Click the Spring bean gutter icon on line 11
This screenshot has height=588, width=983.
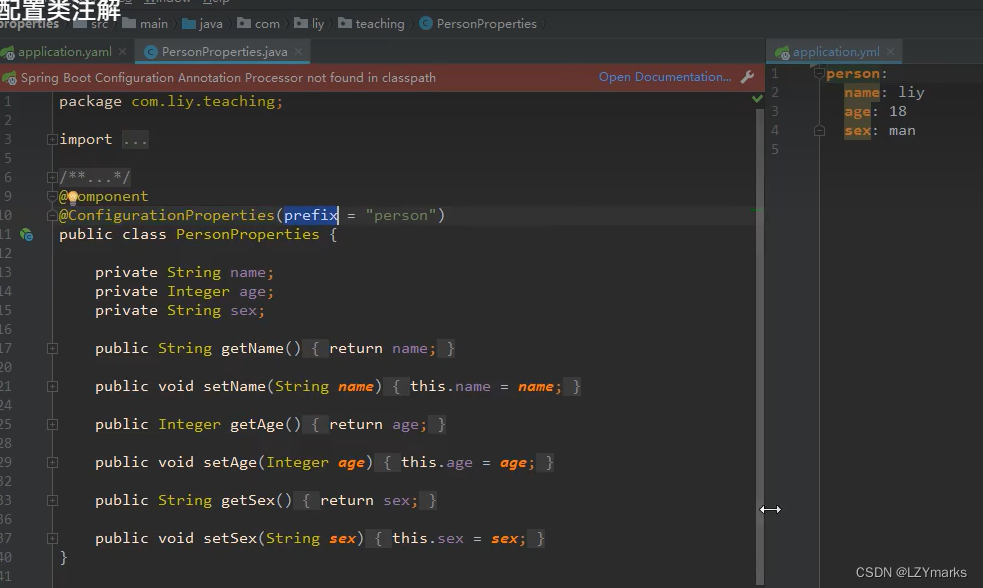click(26, 234)
